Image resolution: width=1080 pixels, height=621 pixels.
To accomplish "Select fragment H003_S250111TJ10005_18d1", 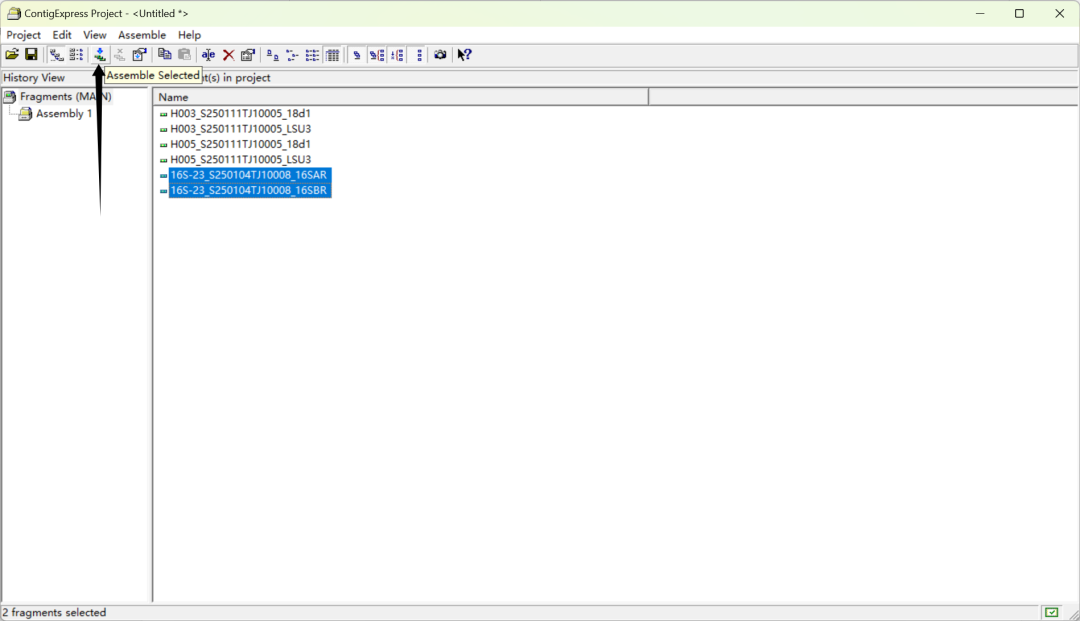I will (240, 113).
